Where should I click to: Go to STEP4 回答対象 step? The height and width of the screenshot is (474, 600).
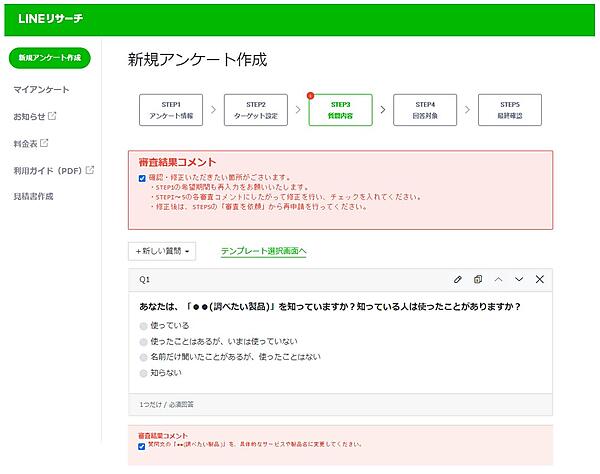tap(425, 110)
